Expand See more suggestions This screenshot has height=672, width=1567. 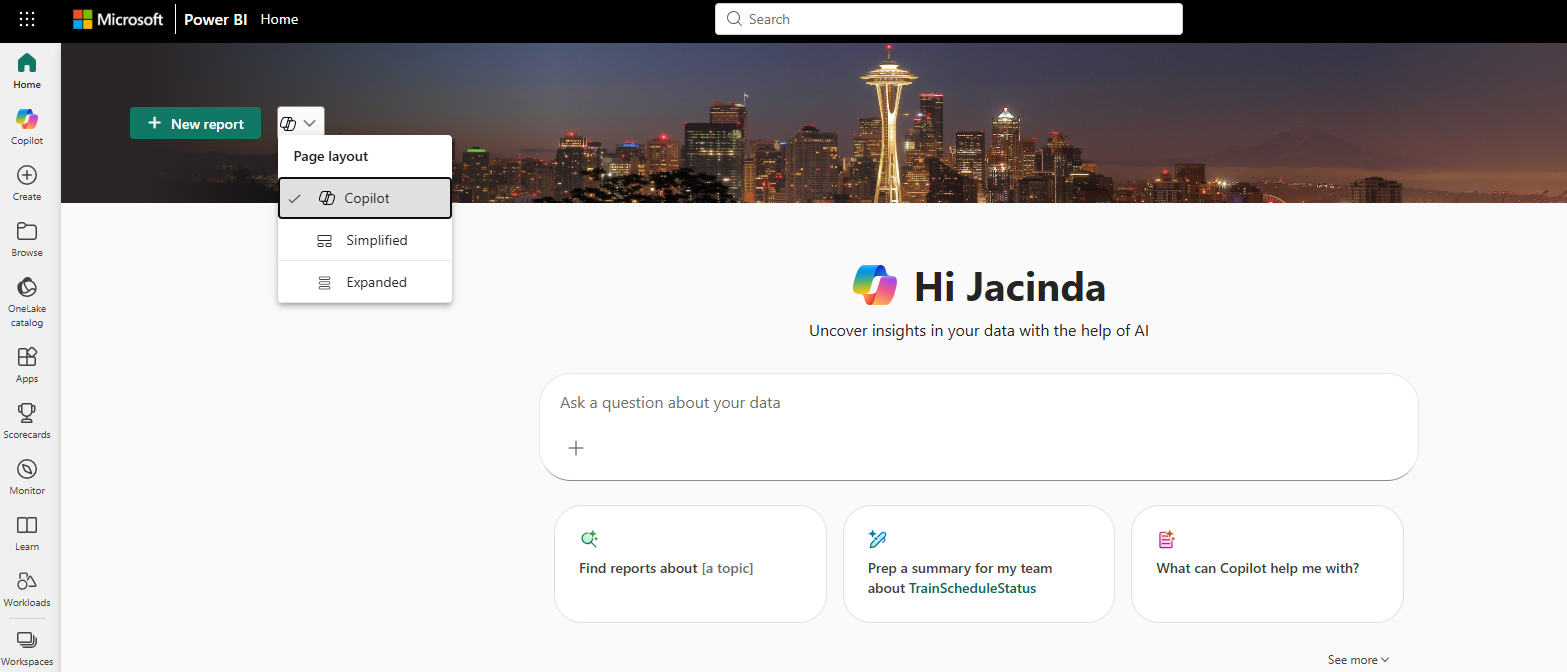1358,660
